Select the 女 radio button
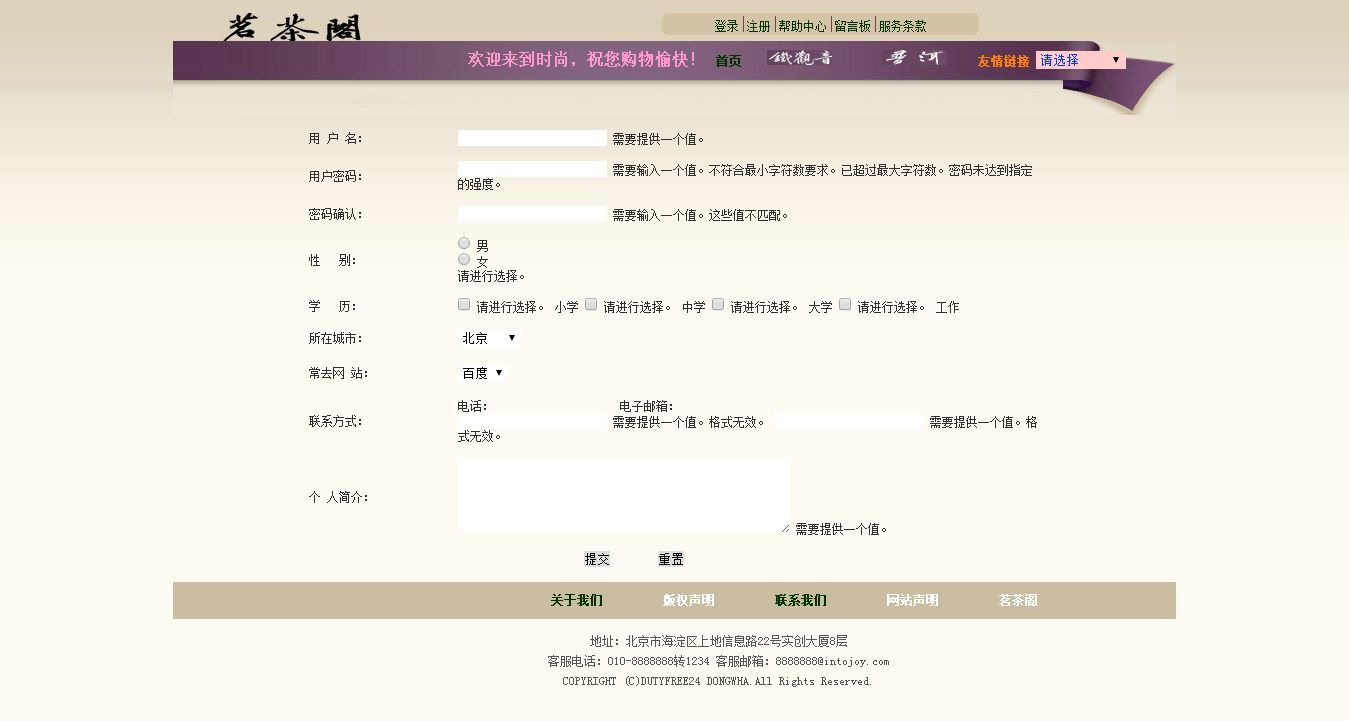The width and height of the screenshot is (1349, 721). pyautogui.click(x=464, y=259)
